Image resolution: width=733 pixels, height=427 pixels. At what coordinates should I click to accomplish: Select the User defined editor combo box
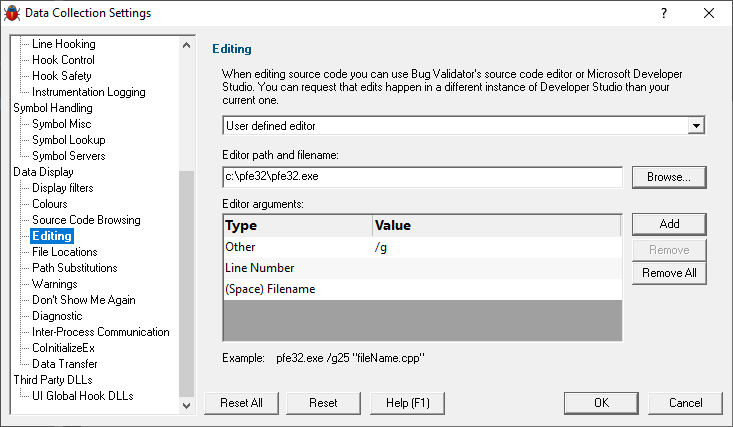coord(464,125)
